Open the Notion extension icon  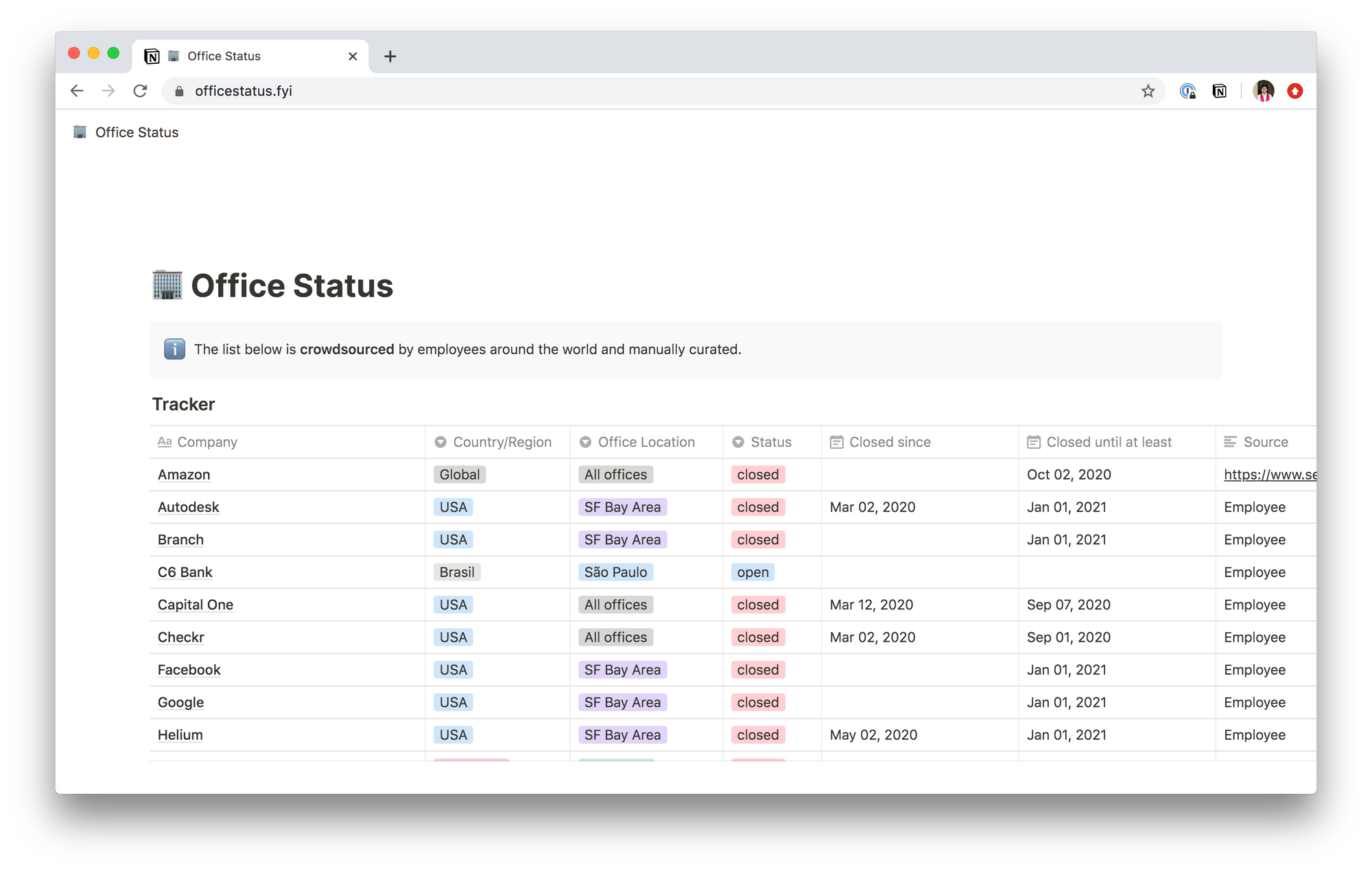(1219, 91)
